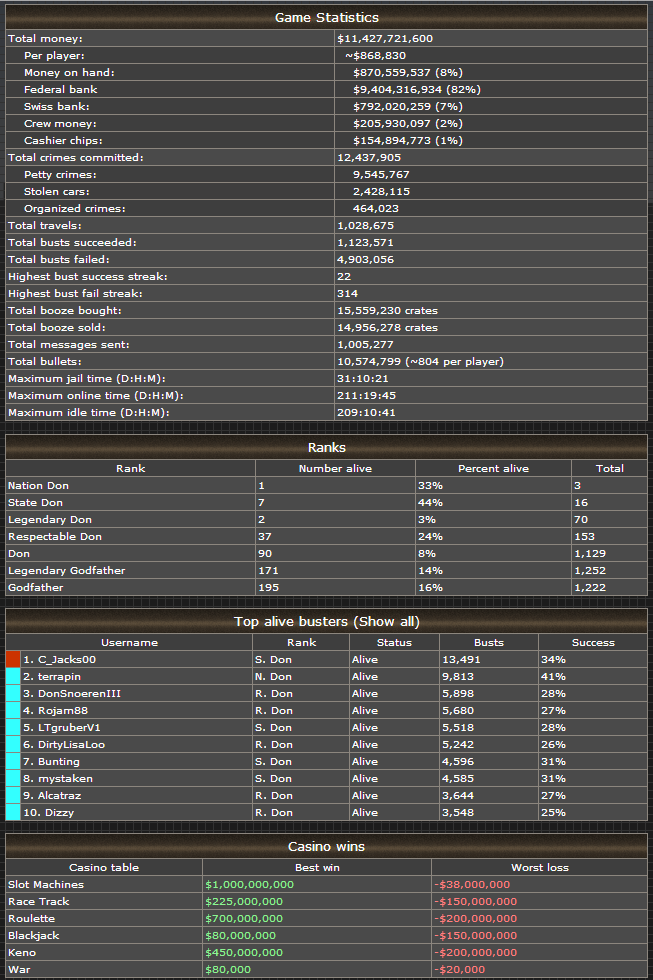Click the Federal bank amount $9,404,316,934
The height and width of the screenshot is (980, 653).
(x=397, y=89)
